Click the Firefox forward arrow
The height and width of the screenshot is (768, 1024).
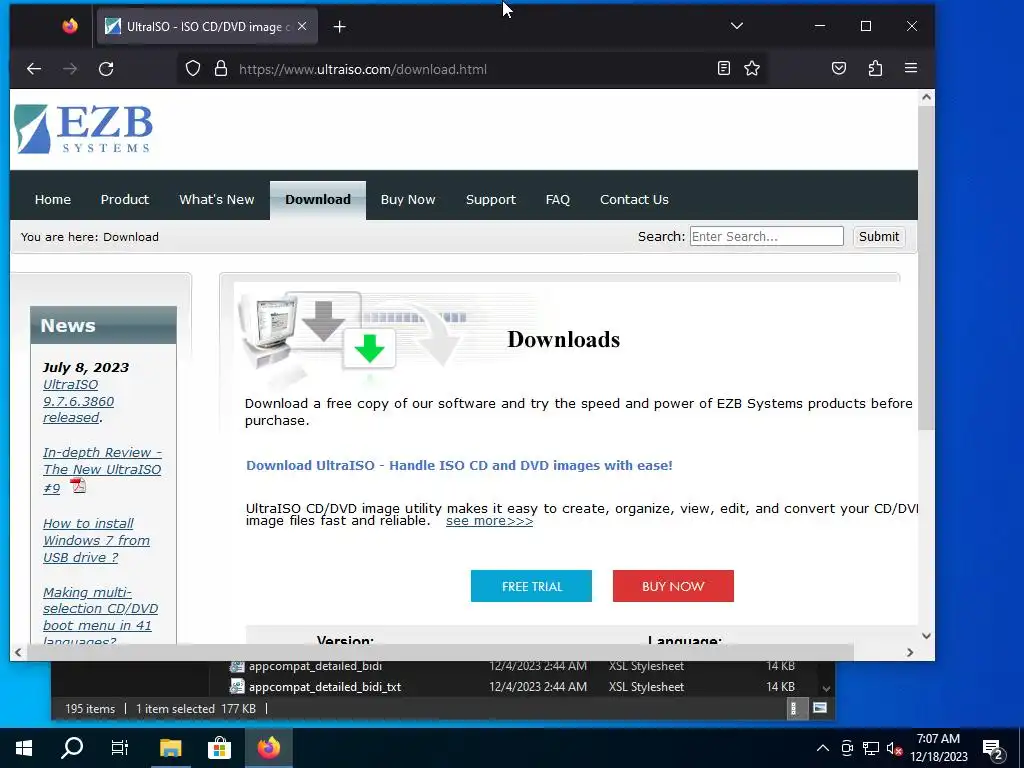70,69
